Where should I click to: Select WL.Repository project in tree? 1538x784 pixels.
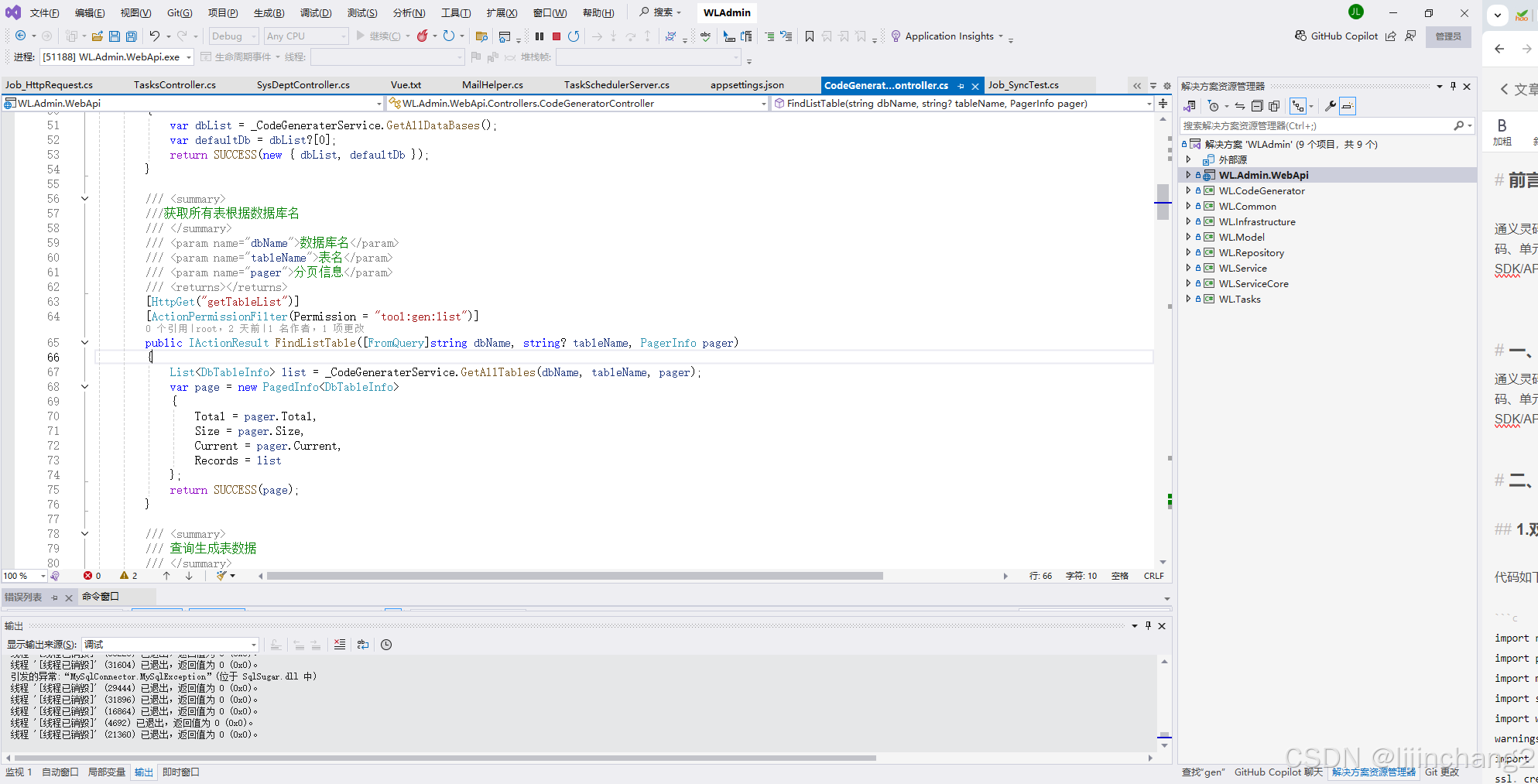pyautogui.click(x=1251, y=252)
